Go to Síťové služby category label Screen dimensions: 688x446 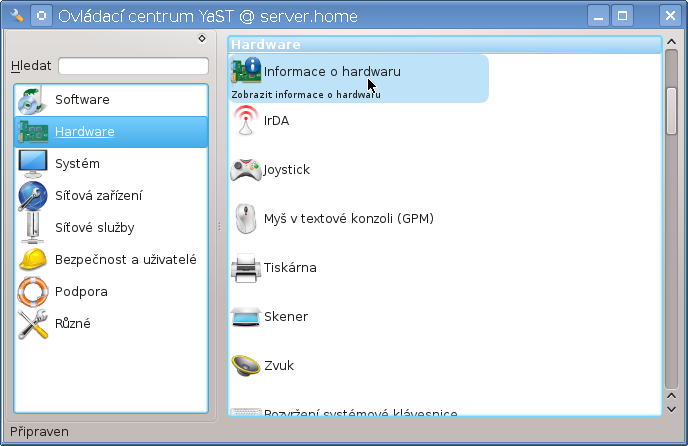tap(95, 228)
